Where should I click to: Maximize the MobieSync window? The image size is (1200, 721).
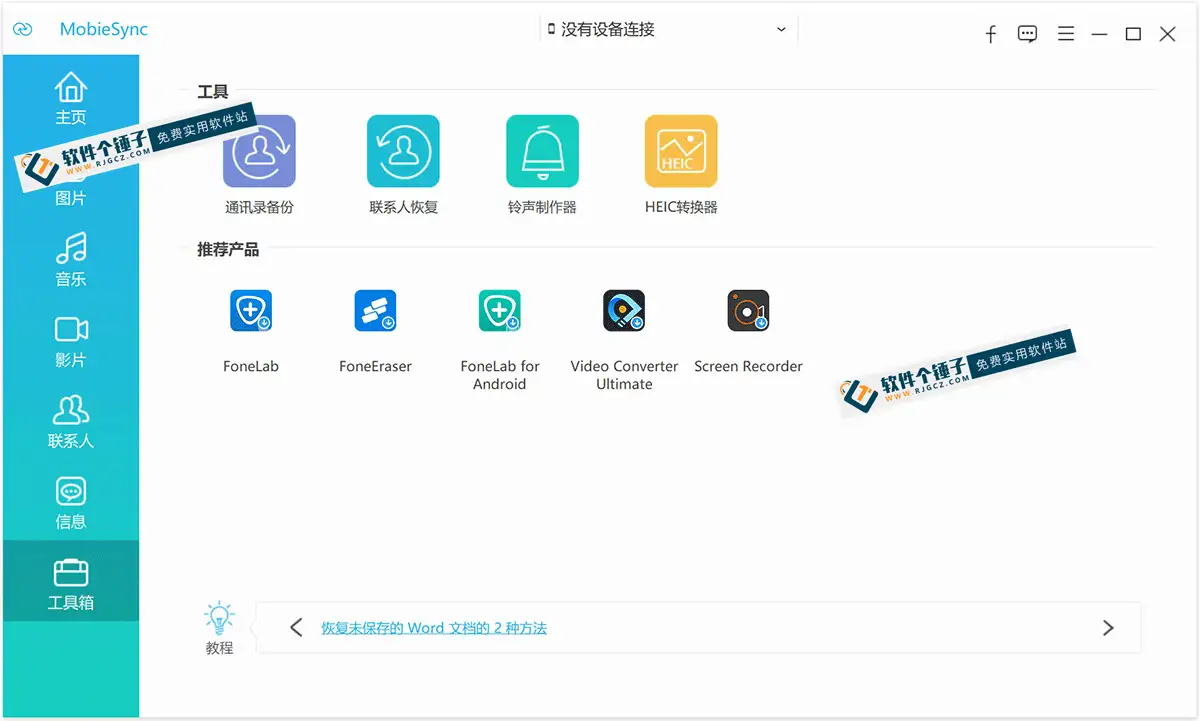coord(1133,34)
